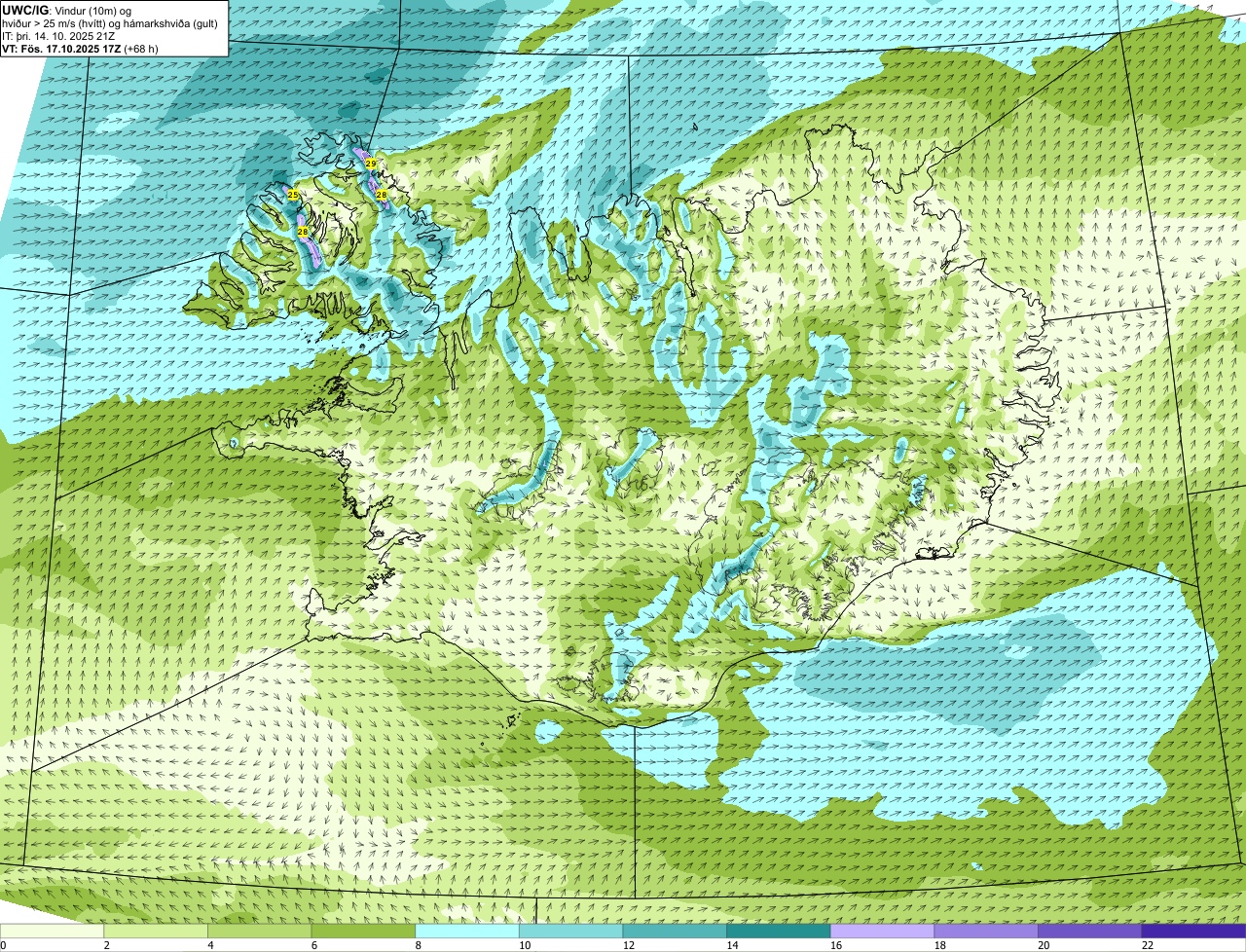Click the yellow gust label 25
1246x952 pixels.
click(293, 195)
